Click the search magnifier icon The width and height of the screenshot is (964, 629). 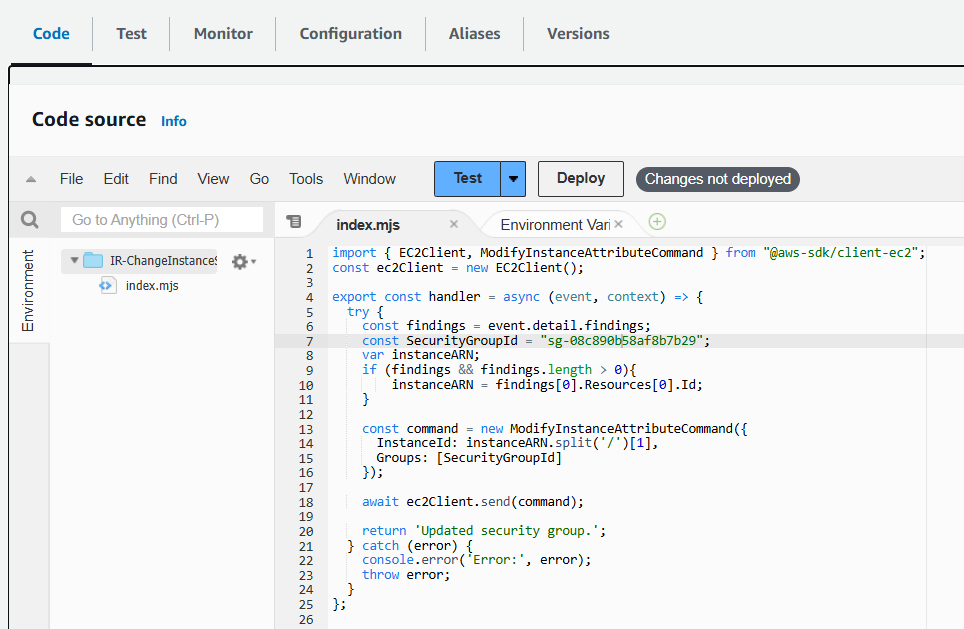[30, 220]
